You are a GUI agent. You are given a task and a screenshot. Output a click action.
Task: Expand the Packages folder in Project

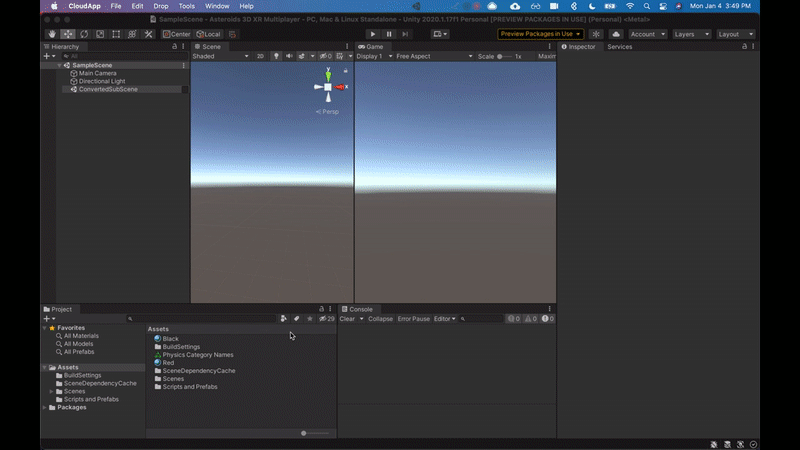click(45, 407)
